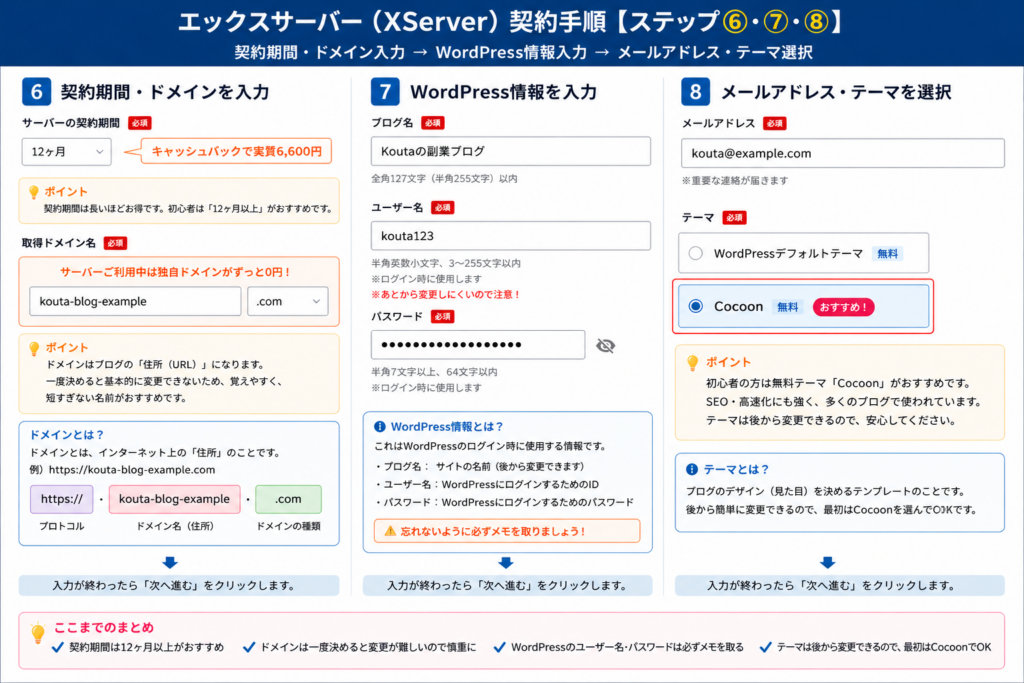Click the lightbulb icon beside ここまでのまとめ
This screenshot has height=683, width=1024.
pyautogui.click(x=38, y=633)
